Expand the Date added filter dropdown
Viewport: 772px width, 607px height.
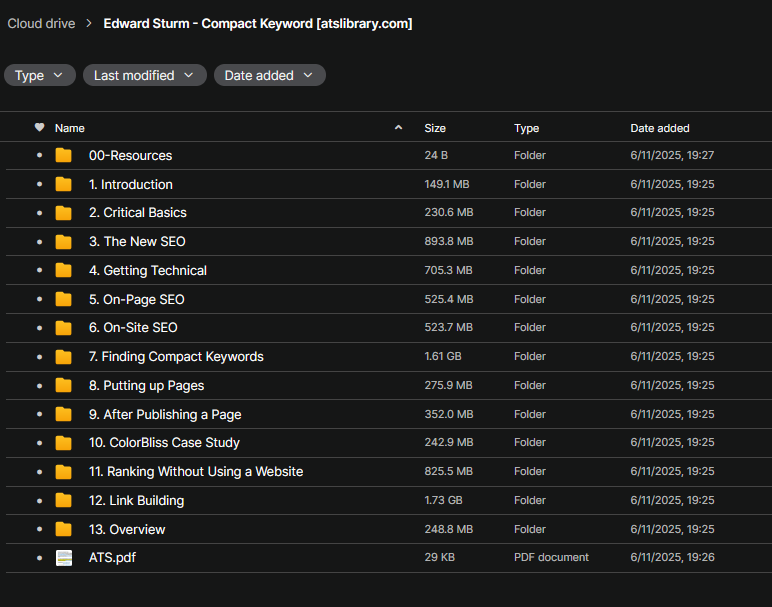click(x=269, y=75)
